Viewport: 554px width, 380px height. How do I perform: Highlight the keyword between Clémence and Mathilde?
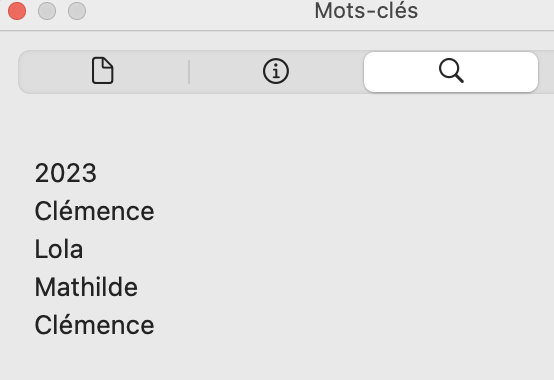[59, 249]
